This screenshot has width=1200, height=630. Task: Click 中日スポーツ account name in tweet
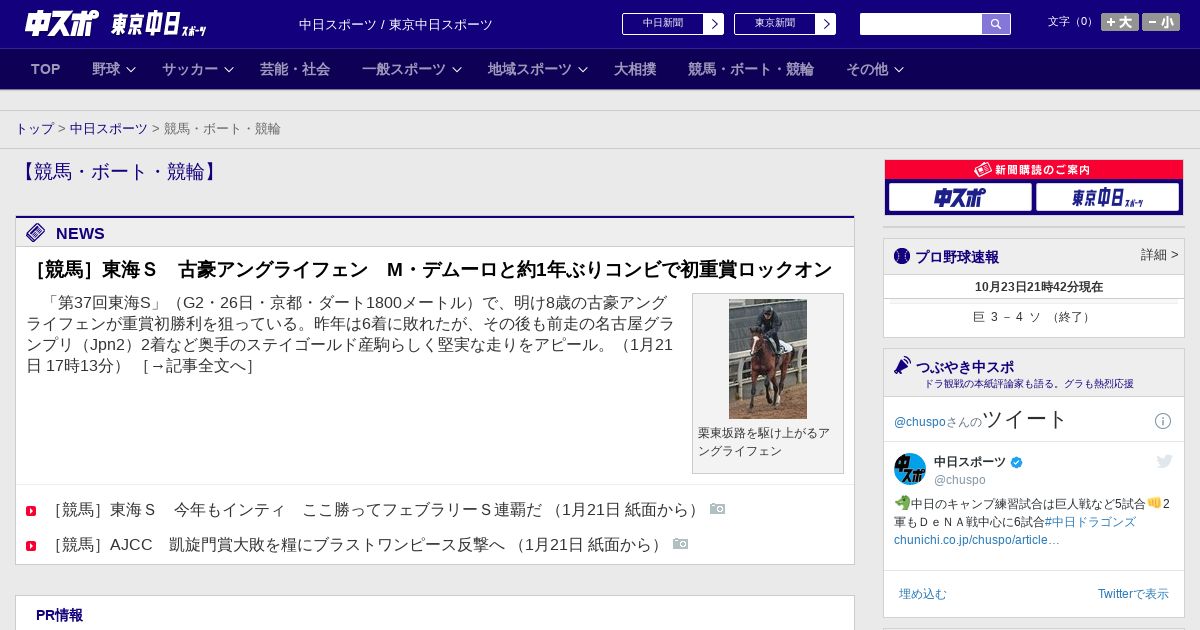(x=970, y=462)
